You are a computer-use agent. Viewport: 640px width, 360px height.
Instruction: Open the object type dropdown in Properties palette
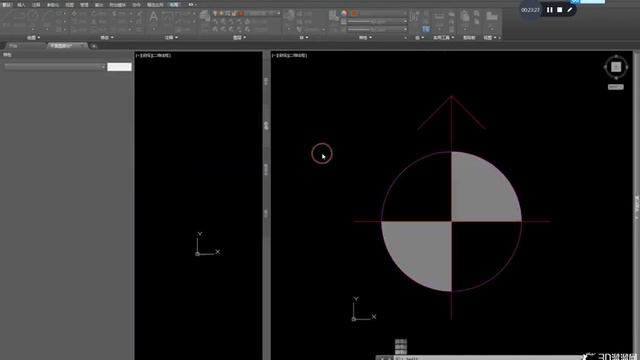pos(55,67)
